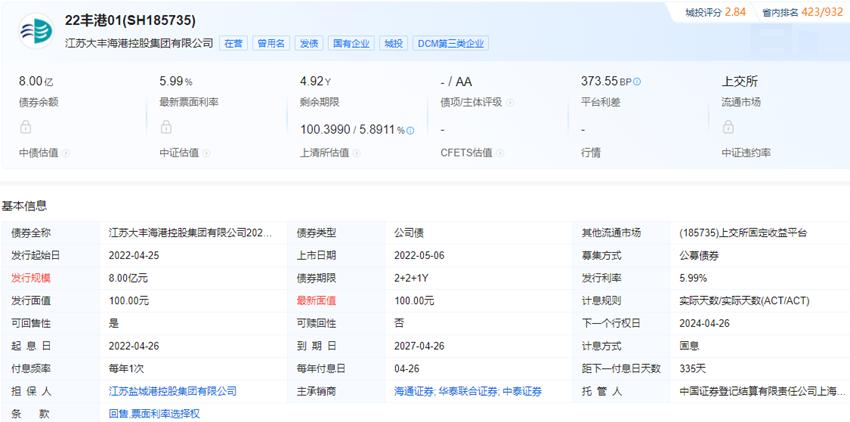This screenshot has width=850, height=422.
Task: Click the info icon next to 中债估值 label
Action: point(65,153)
